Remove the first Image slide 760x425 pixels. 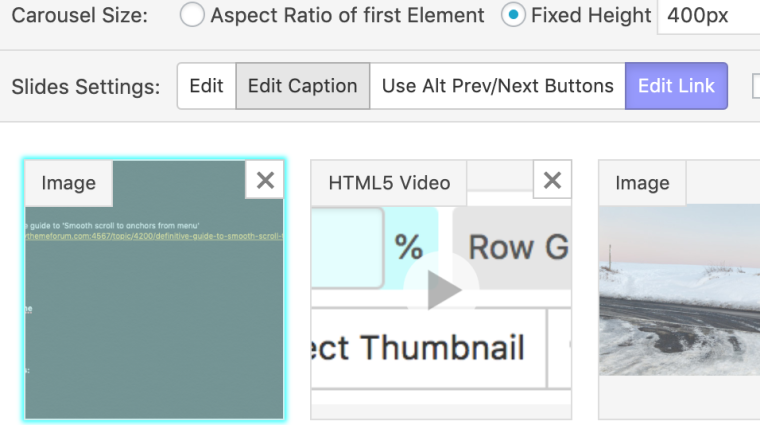click(x=265, y=180)
